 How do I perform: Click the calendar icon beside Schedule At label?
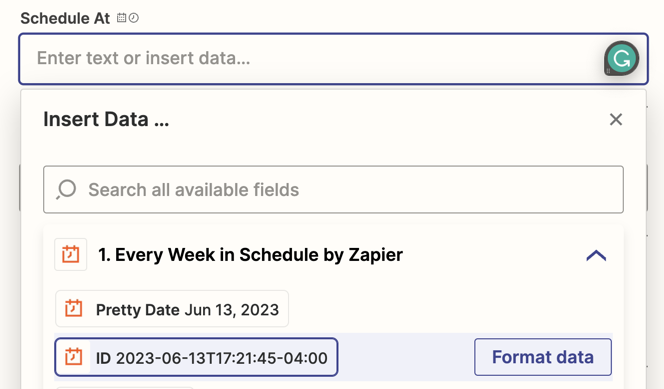click(122, 18)
